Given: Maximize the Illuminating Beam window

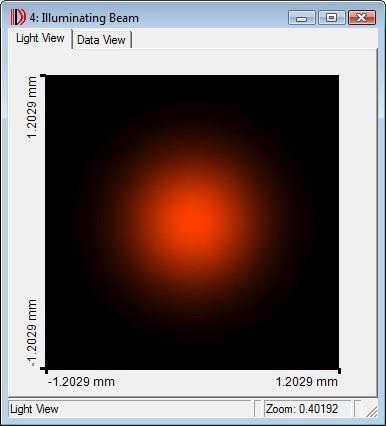Looking at the screenshot, I should pos(331,18).
